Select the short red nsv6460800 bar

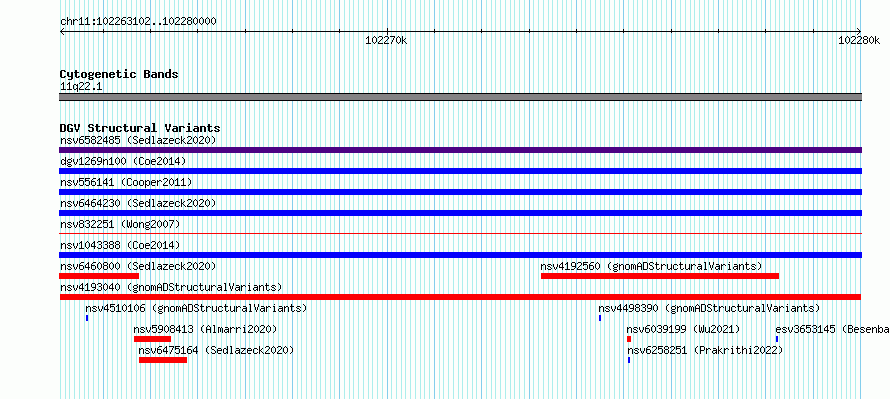(x=99, y=276)
